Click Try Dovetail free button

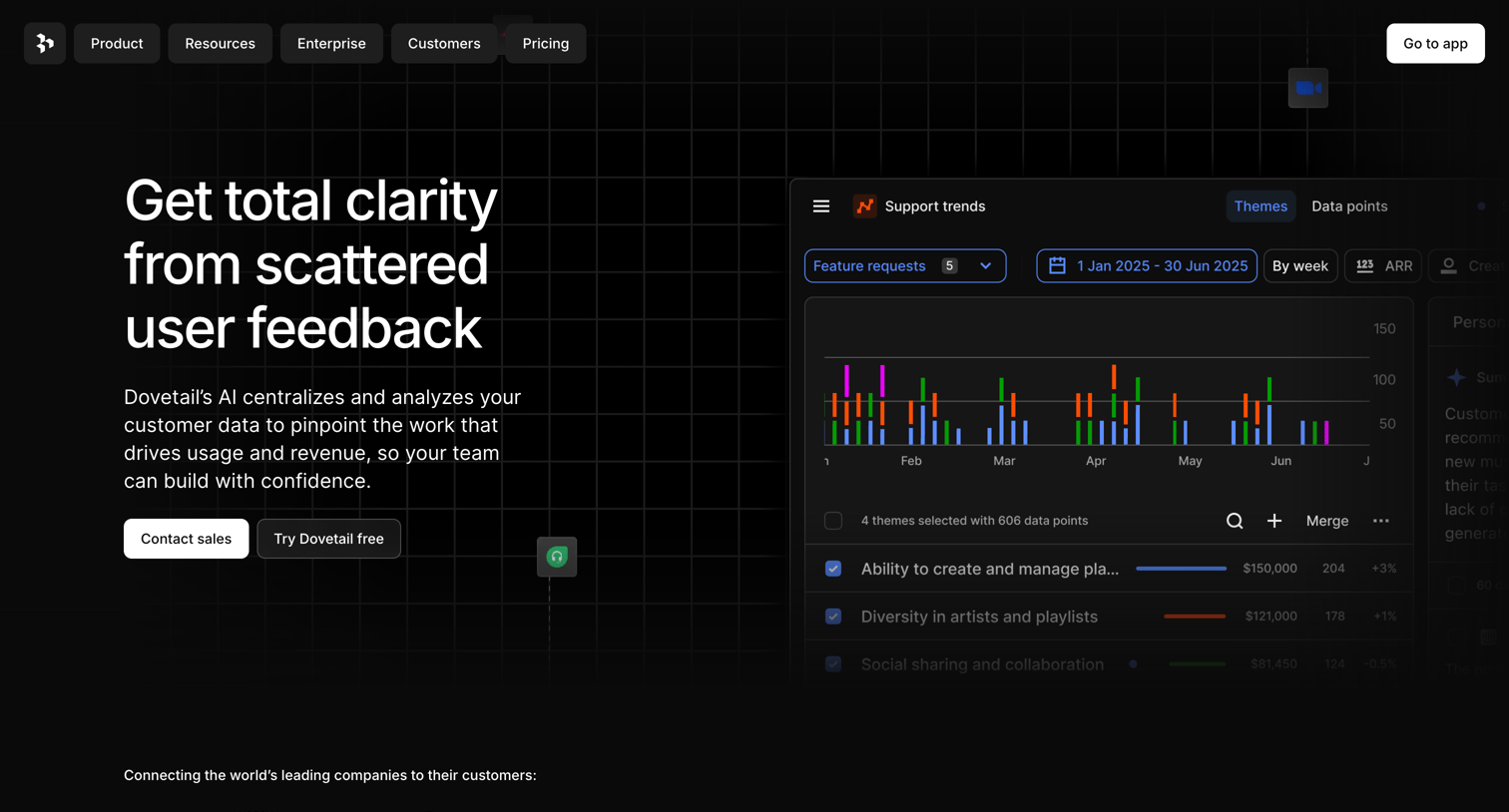[328, 539]
